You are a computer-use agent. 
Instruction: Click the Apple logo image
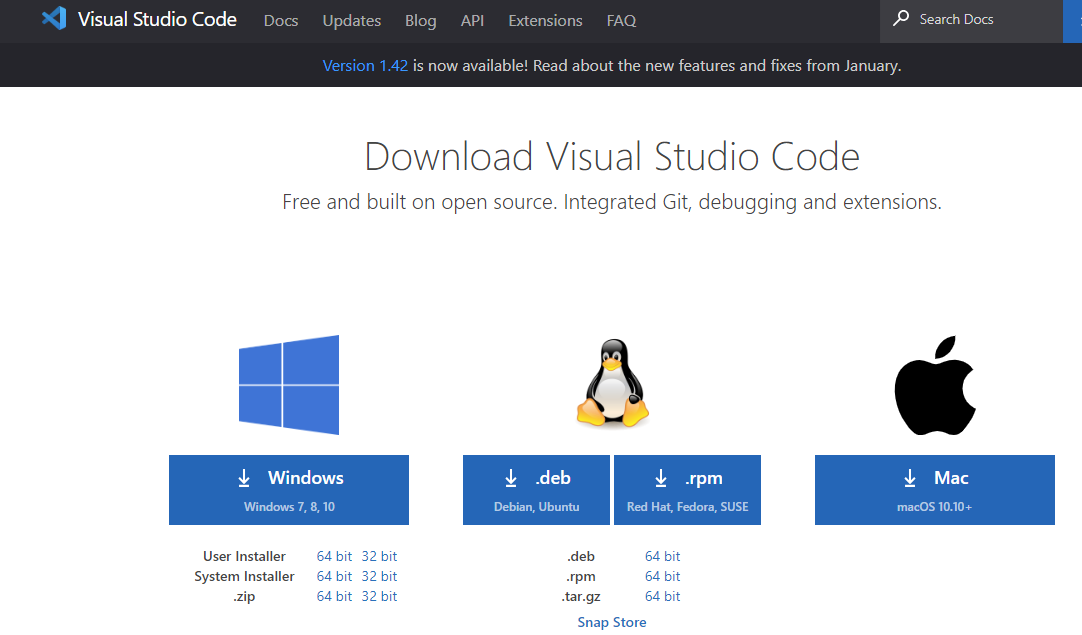coord(935,386)
